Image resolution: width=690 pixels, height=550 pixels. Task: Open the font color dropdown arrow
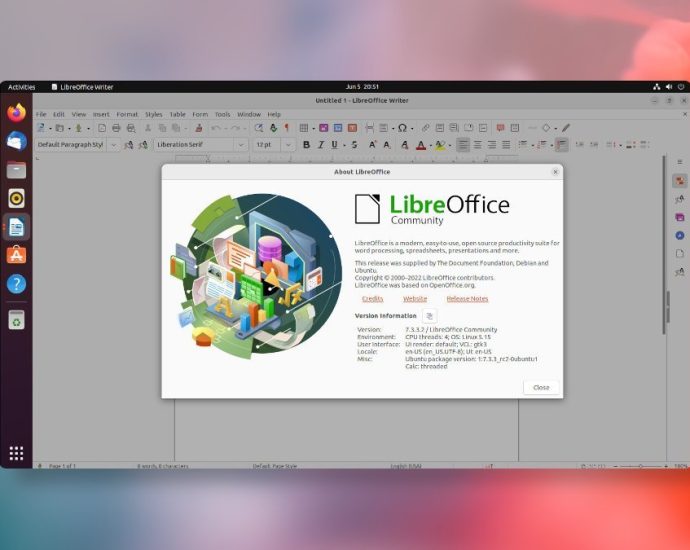(x=430, y=145)
